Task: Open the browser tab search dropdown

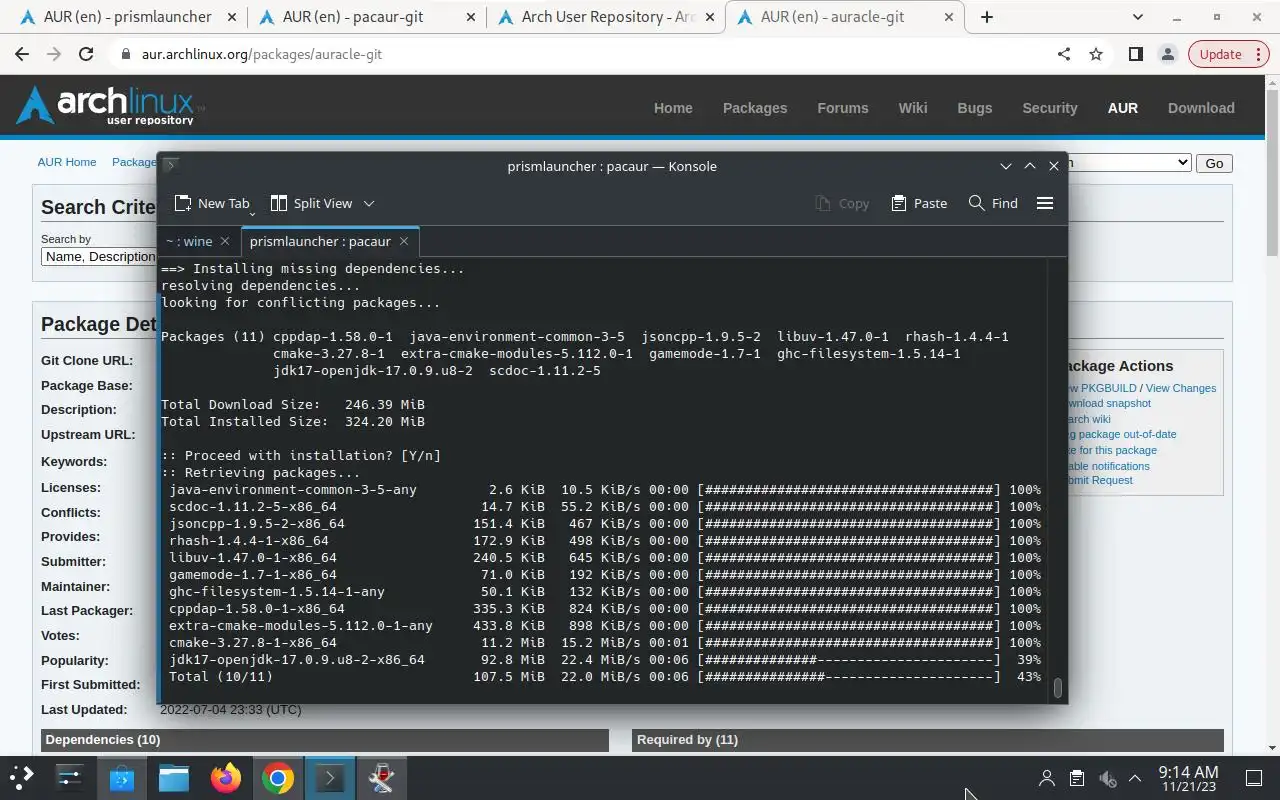Action: 1138,17
